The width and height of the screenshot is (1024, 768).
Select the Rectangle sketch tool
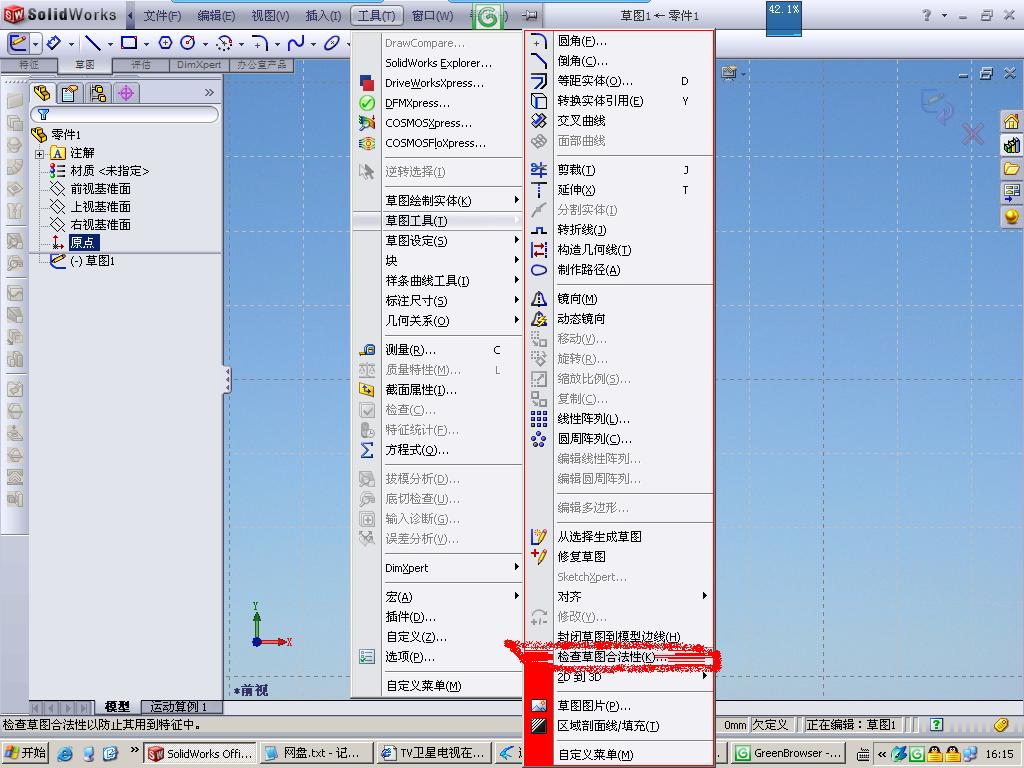(129, 43)
